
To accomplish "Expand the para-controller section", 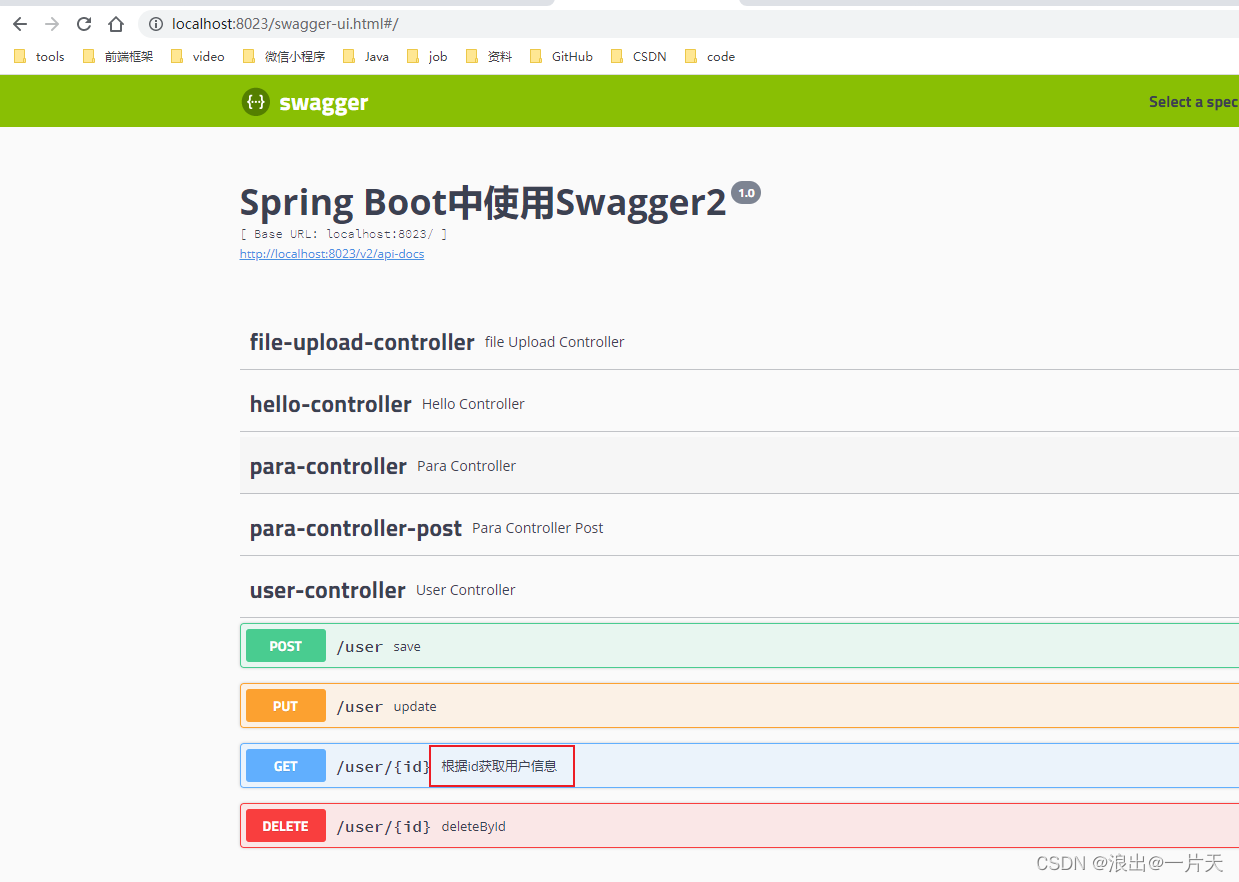I will [328, 466].
